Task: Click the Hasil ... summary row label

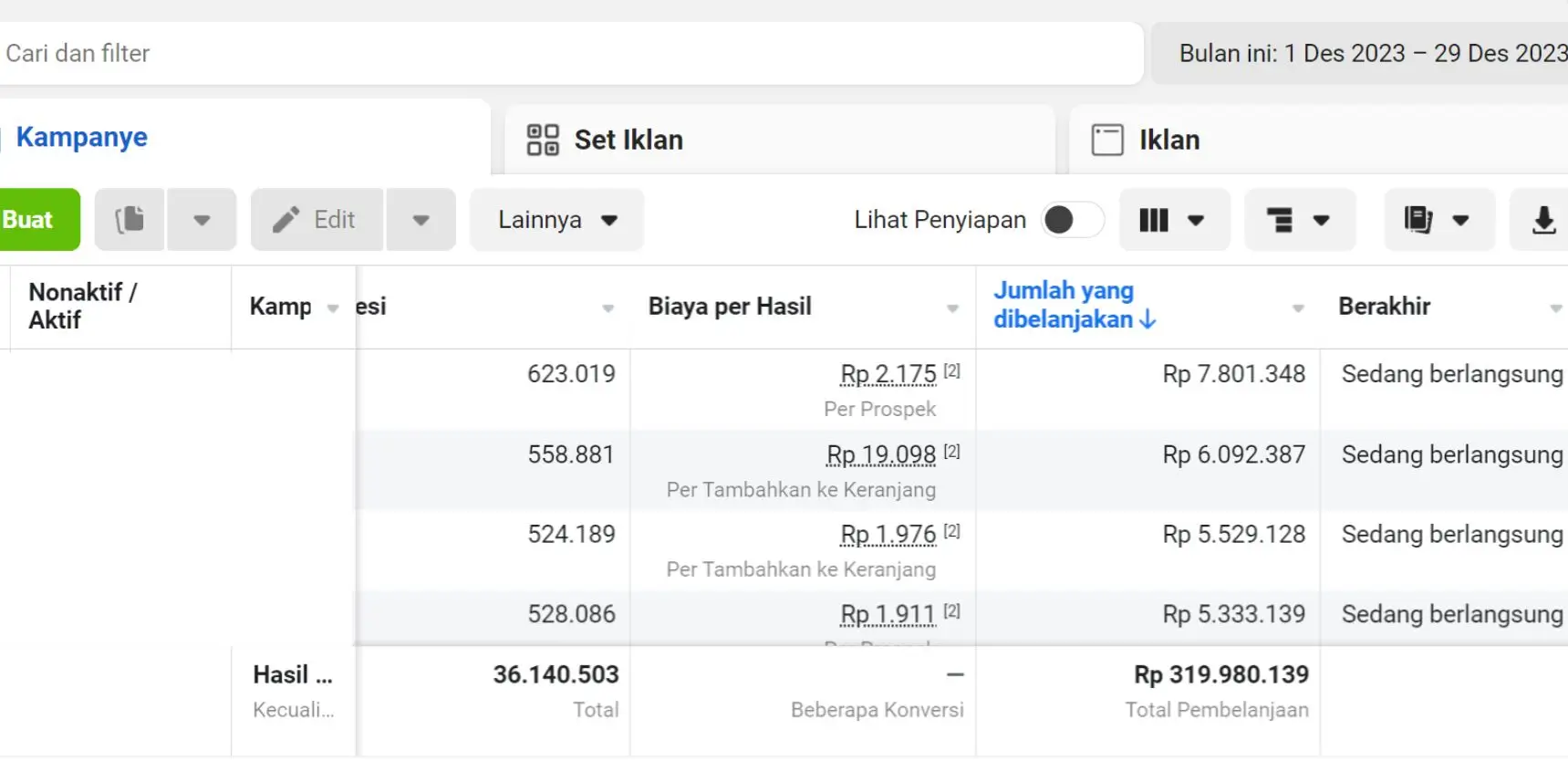Action: tap(293, 674)
